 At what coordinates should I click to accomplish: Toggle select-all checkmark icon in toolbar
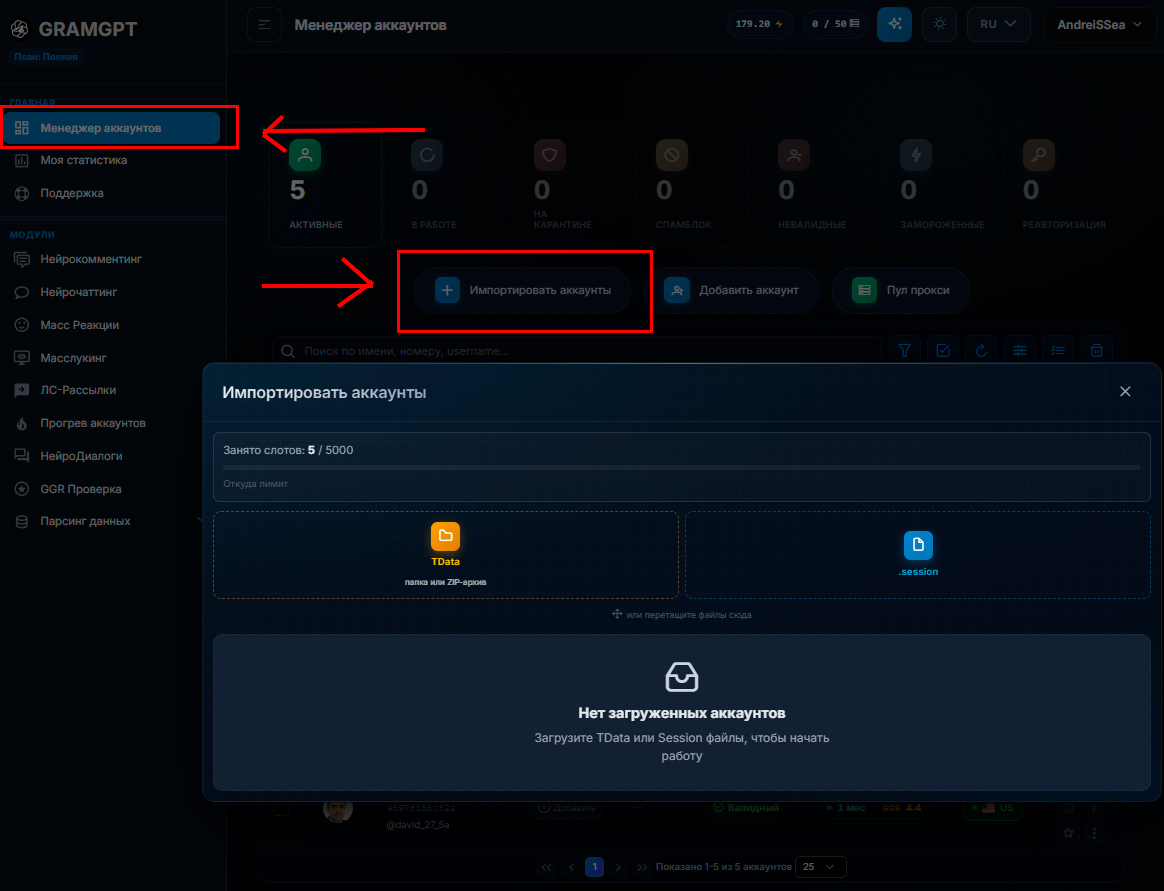(x=943, y=350)
